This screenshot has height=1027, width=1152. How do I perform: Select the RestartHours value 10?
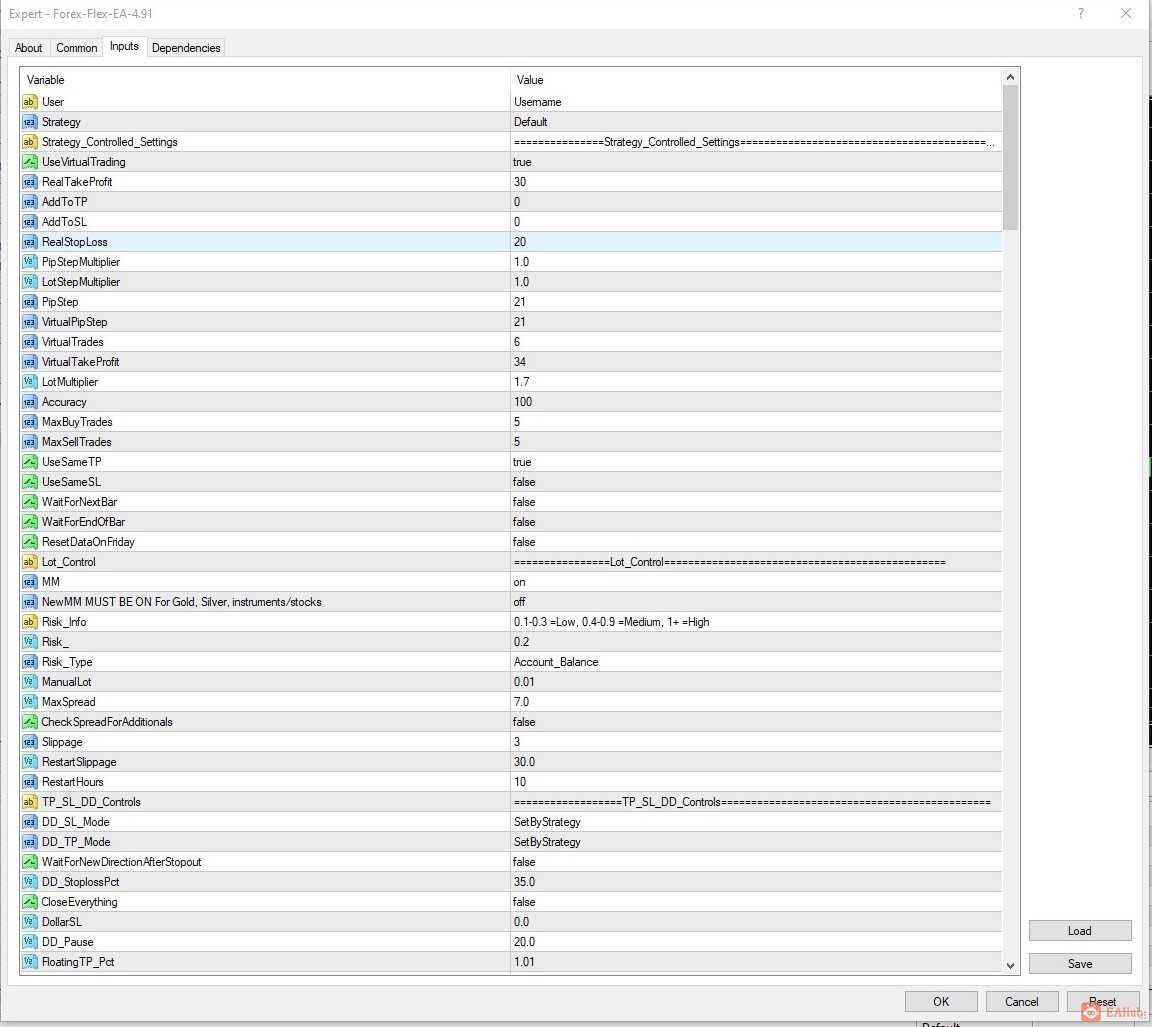click(755, 782)
